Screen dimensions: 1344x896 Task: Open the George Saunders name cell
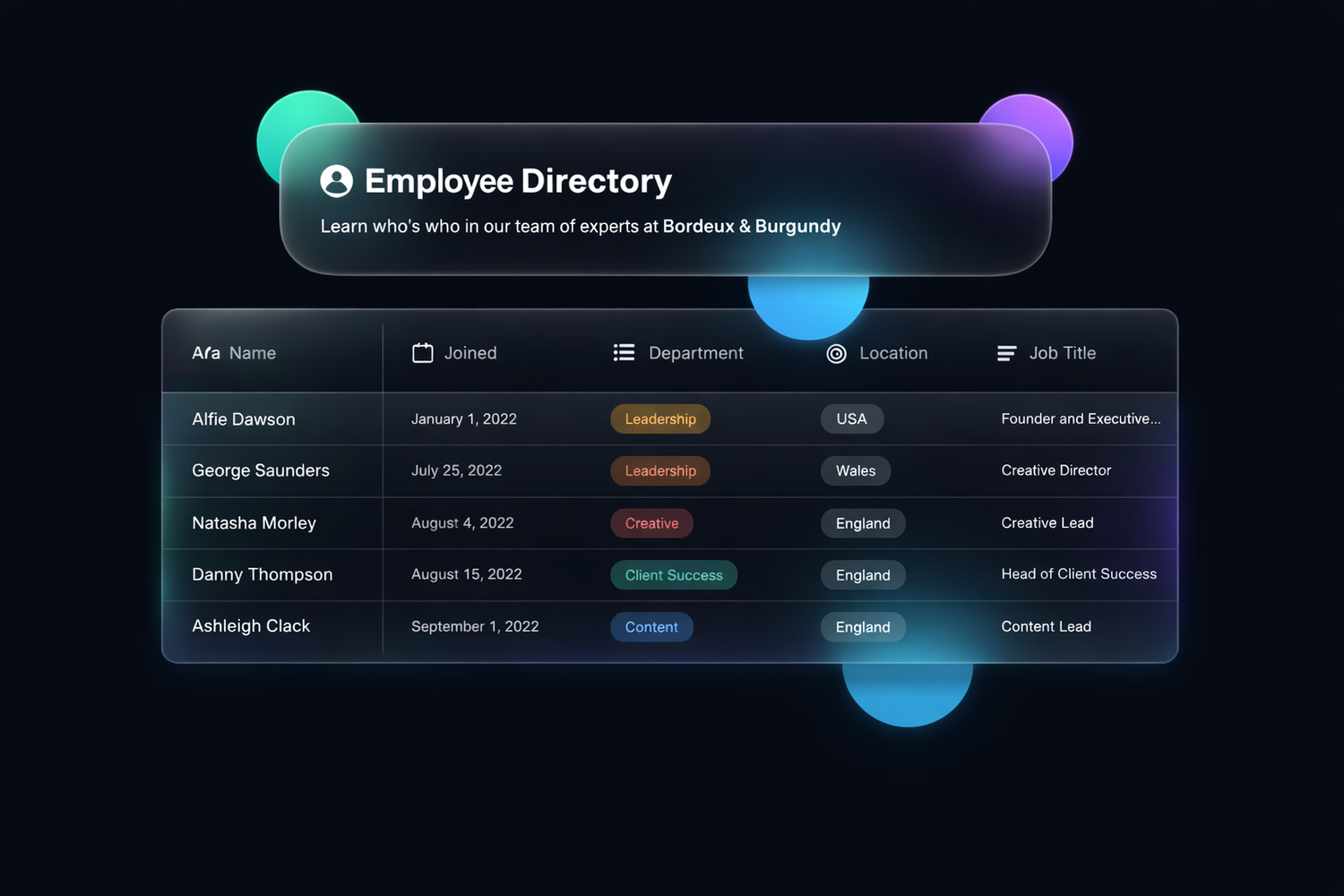[261, 470]
